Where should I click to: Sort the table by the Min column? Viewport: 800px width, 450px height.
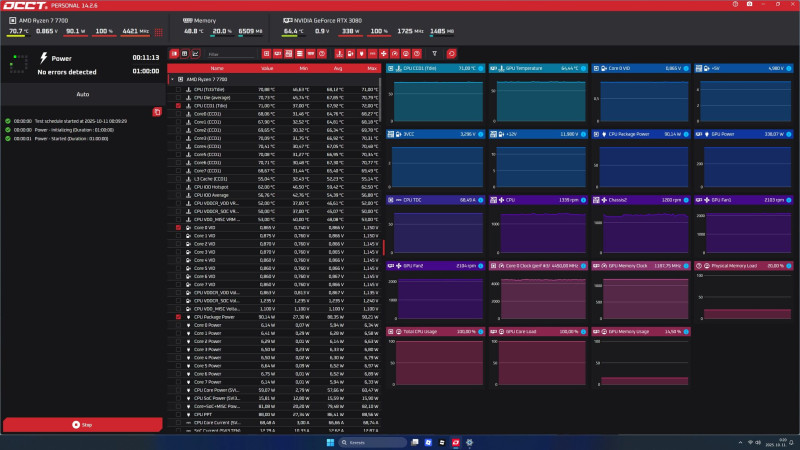point(304,68)
